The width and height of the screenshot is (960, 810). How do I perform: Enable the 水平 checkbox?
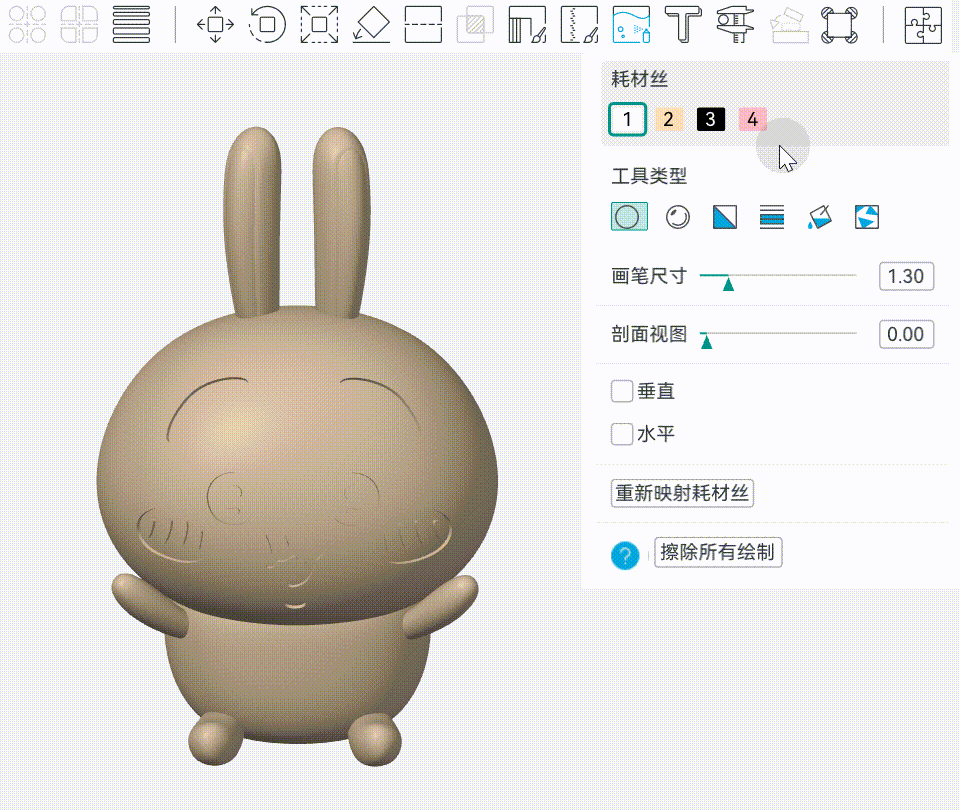tap(621, 434)
